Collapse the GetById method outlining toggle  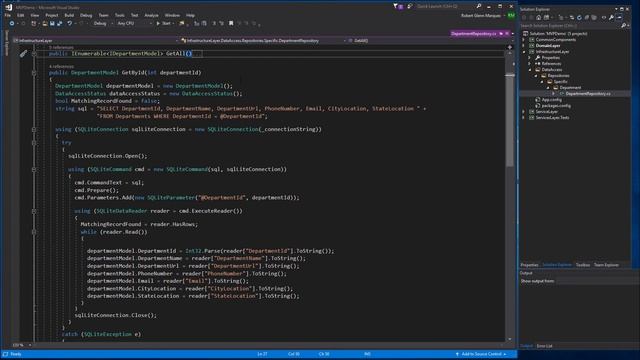(34, 73)
